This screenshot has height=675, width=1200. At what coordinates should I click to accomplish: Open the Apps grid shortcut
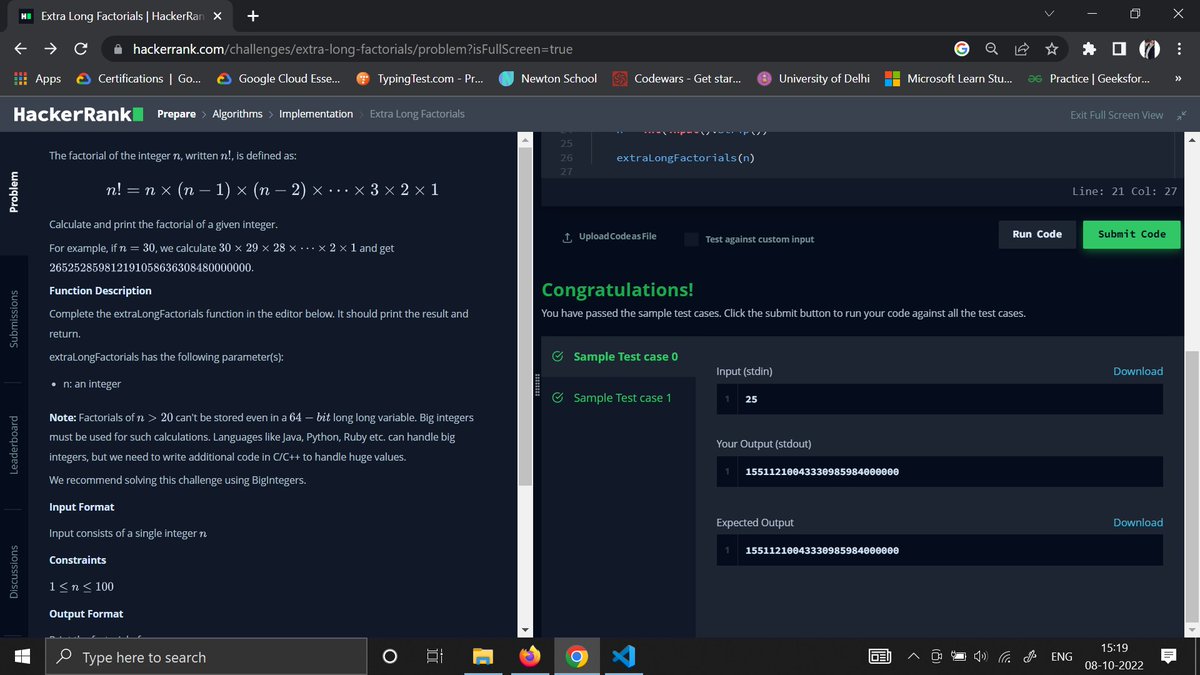tap(35, 78)
